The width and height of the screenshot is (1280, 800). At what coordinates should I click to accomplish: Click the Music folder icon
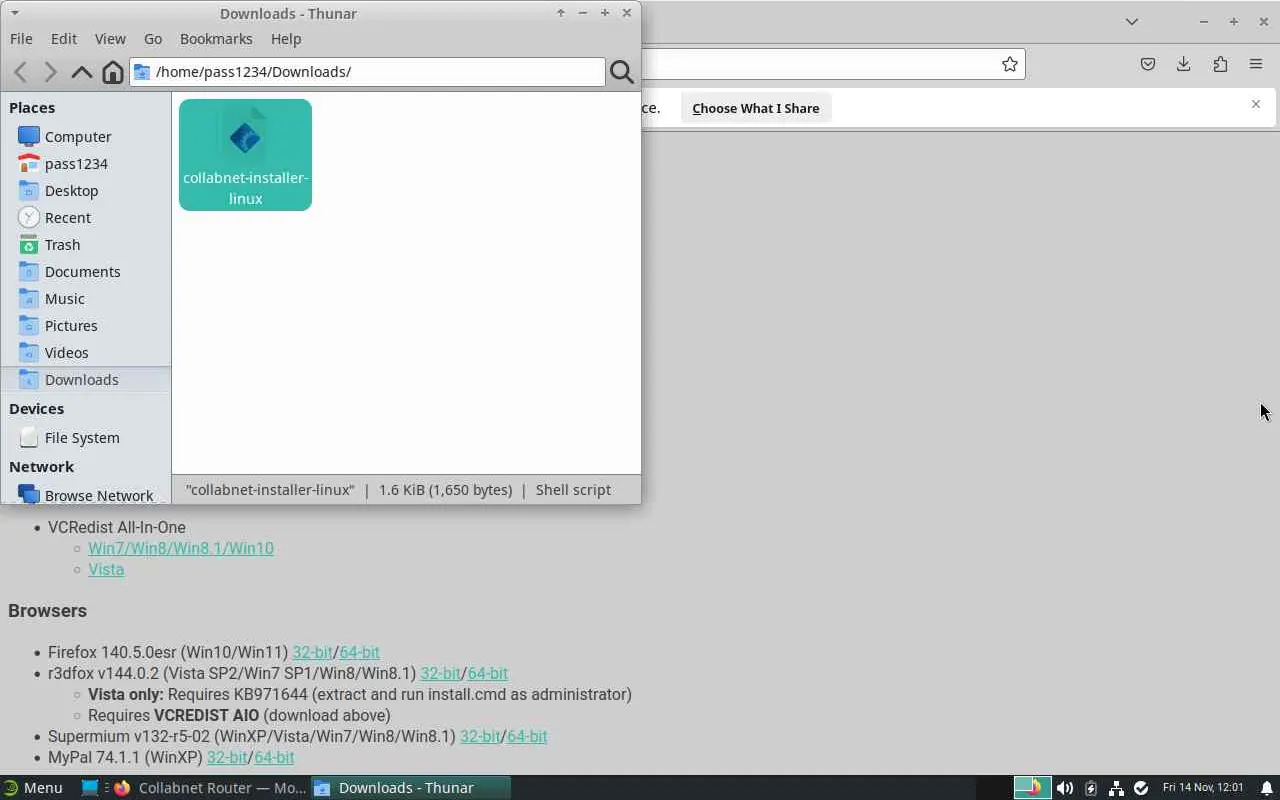(x=29, y=298)
